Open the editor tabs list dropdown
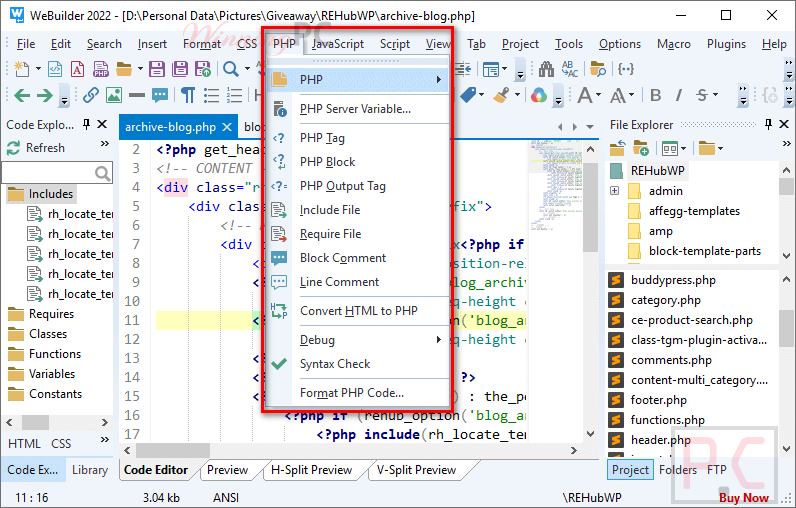Screen dimensions: 796x508 coord(590,127)
